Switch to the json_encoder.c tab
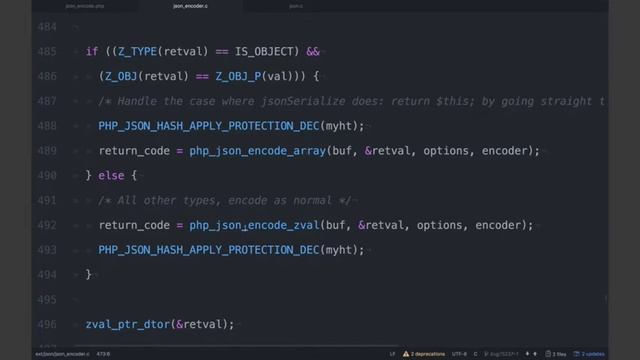Screen dimensions: 640x360 click(190, 6)
